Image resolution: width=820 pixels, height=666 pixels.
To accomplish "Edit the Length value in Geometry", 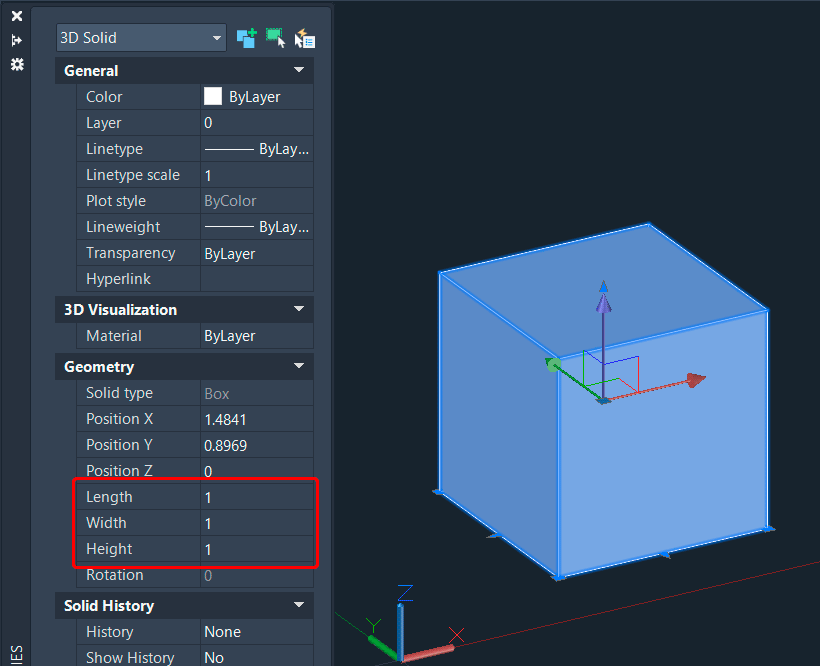I will 257,496.
